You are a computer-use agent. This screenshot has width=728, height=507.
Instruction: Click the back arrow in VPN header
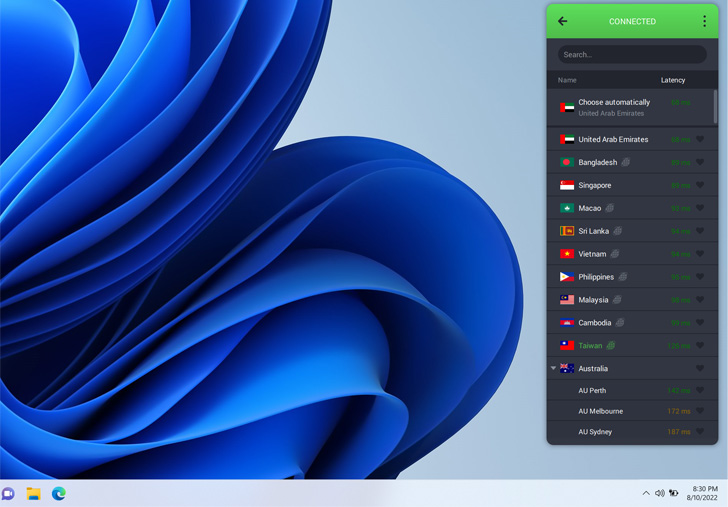(563, 21)
